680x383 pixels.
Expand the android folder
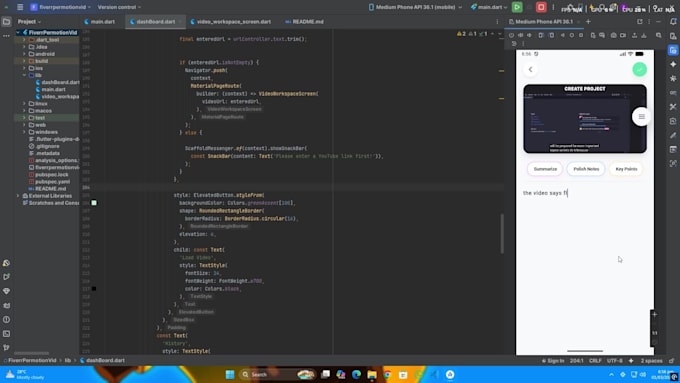coord(24,54)
